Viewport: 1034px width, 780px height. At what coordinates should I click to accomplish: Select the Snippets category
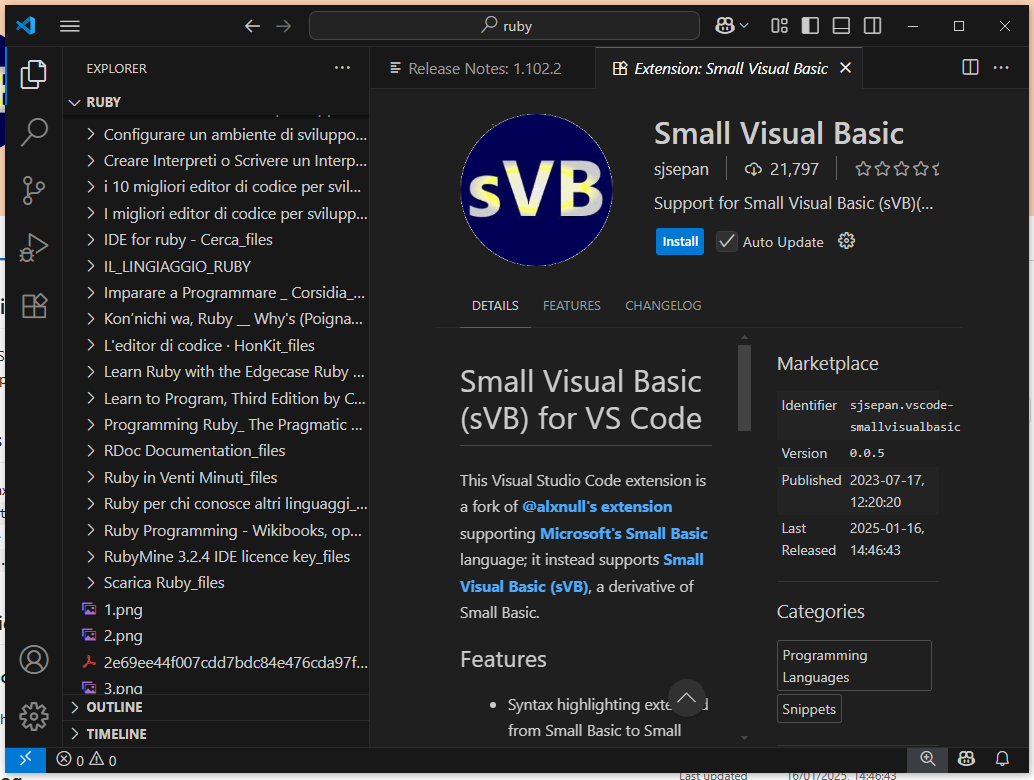(809, 709)
